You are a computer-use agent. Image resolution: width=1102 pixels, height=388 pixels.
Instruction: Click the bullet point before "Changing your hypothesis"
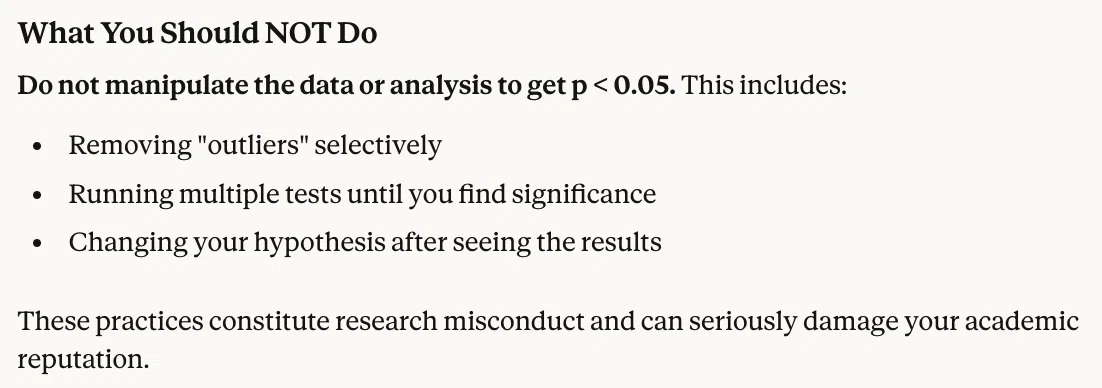click(x=37, y=243)
